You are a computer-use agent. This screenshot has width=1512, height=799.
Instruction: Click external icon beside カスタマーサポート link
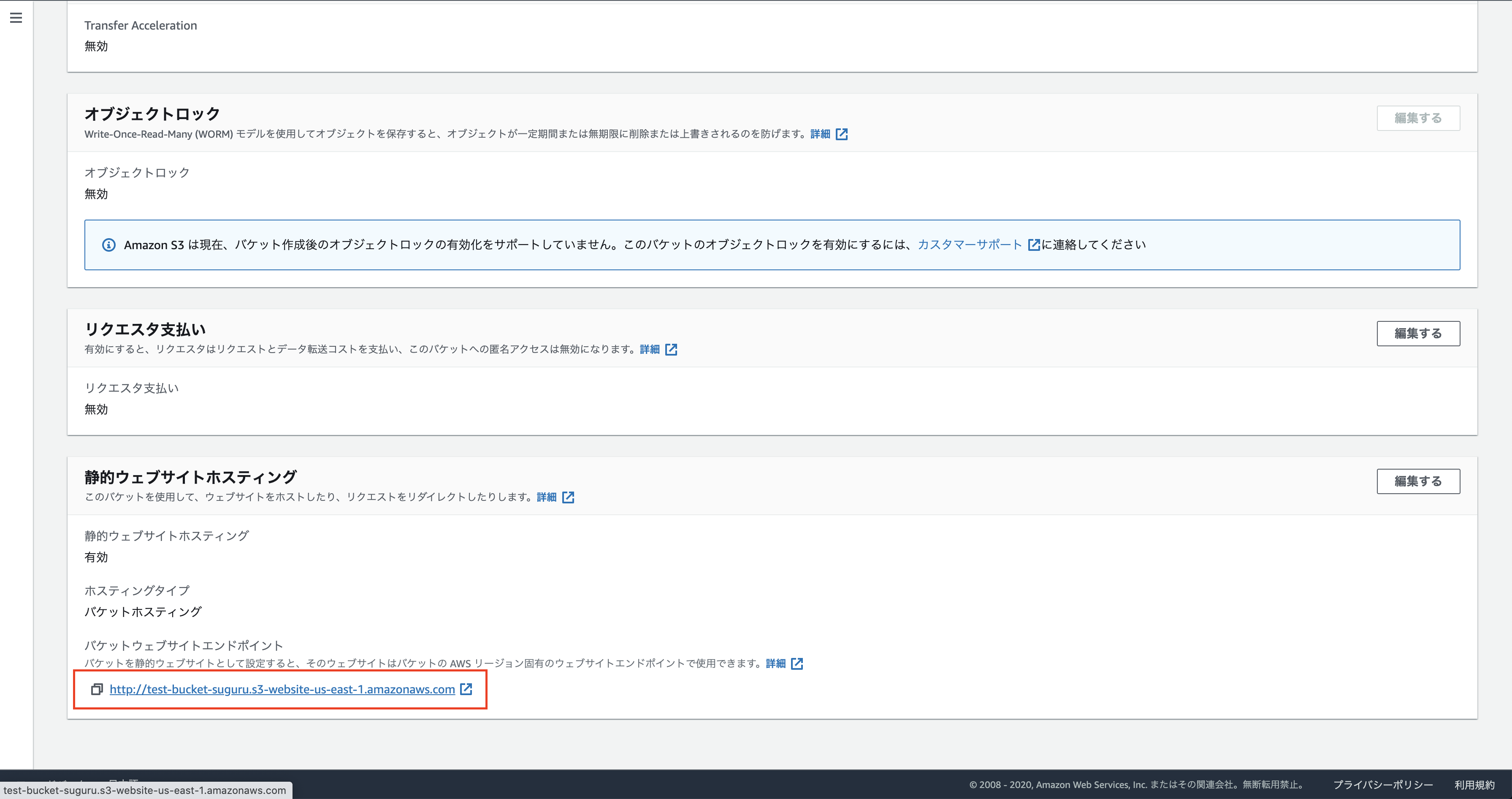[x=1034, y=245]
